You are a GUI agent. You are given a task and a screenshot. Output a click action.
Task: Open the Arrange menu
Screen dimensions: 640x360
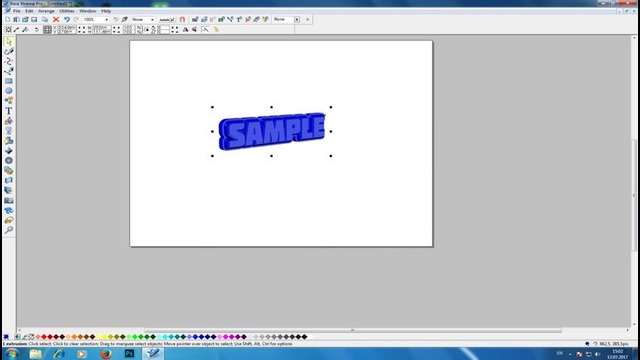point(46,11)
